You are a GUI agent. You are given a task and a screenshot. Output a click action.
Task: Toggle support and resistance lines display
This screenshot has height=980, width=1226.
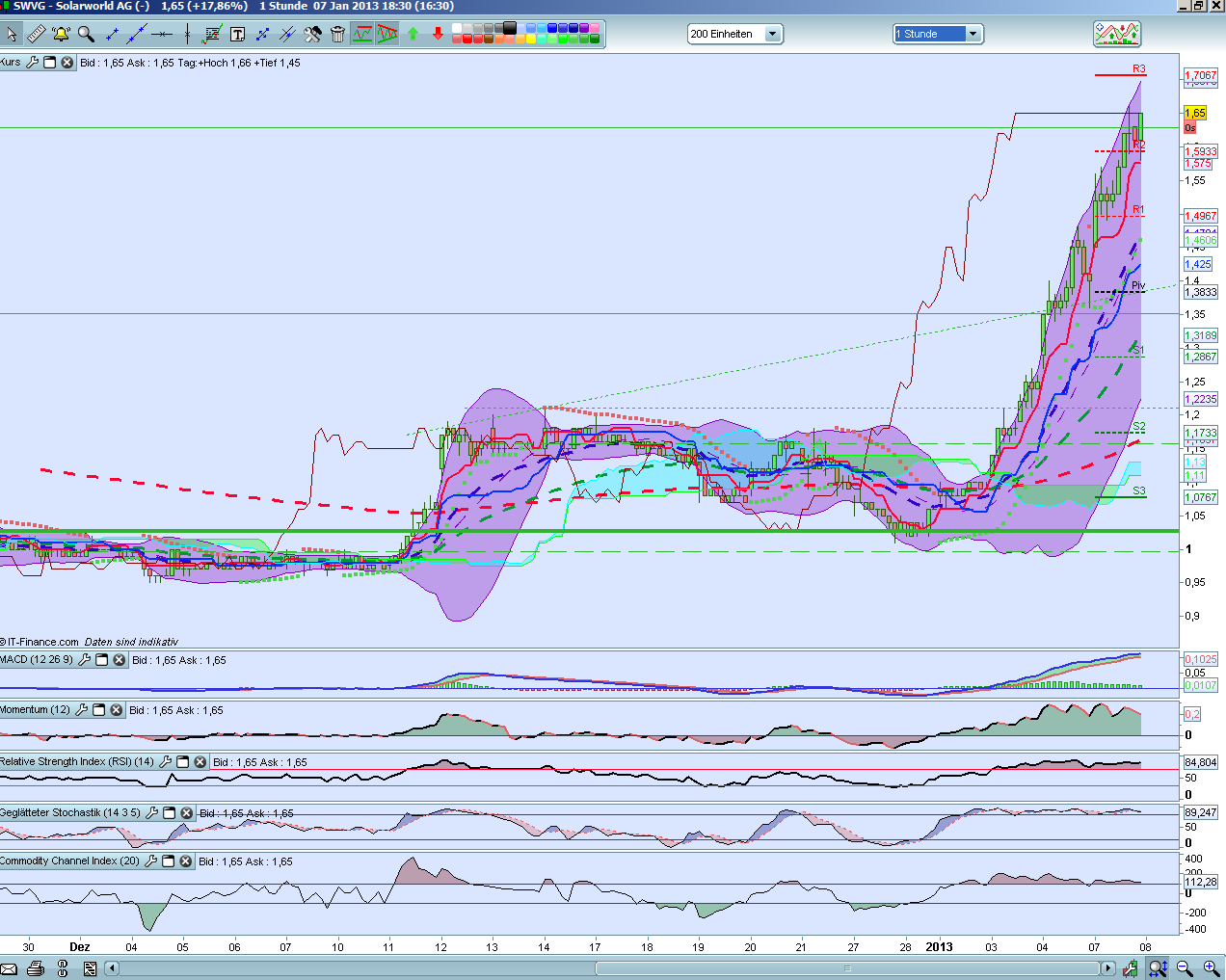coord(361,34)
